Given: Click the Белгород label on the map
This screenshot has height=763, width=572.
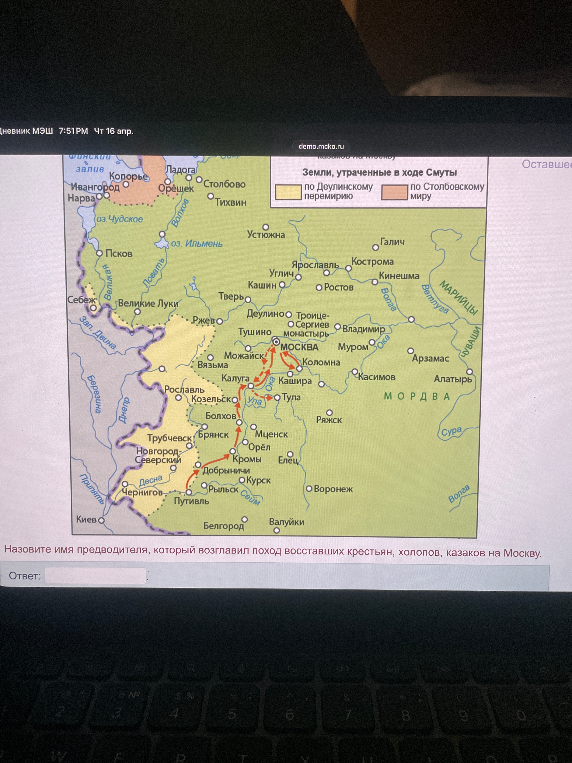Looking at the screenshot, I should (223, 526).
